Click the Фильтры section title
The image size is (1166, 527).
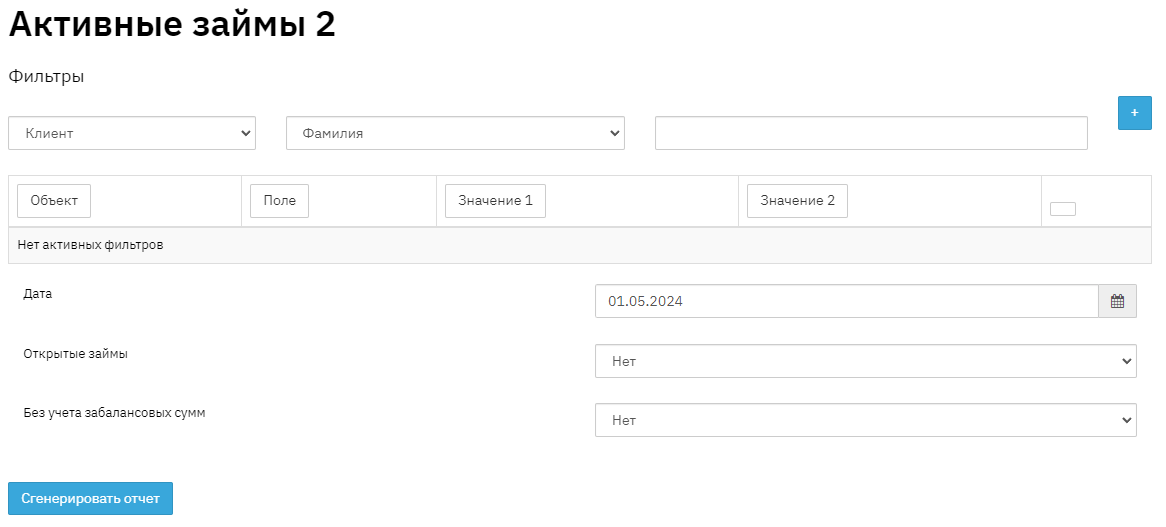(46, 77)
